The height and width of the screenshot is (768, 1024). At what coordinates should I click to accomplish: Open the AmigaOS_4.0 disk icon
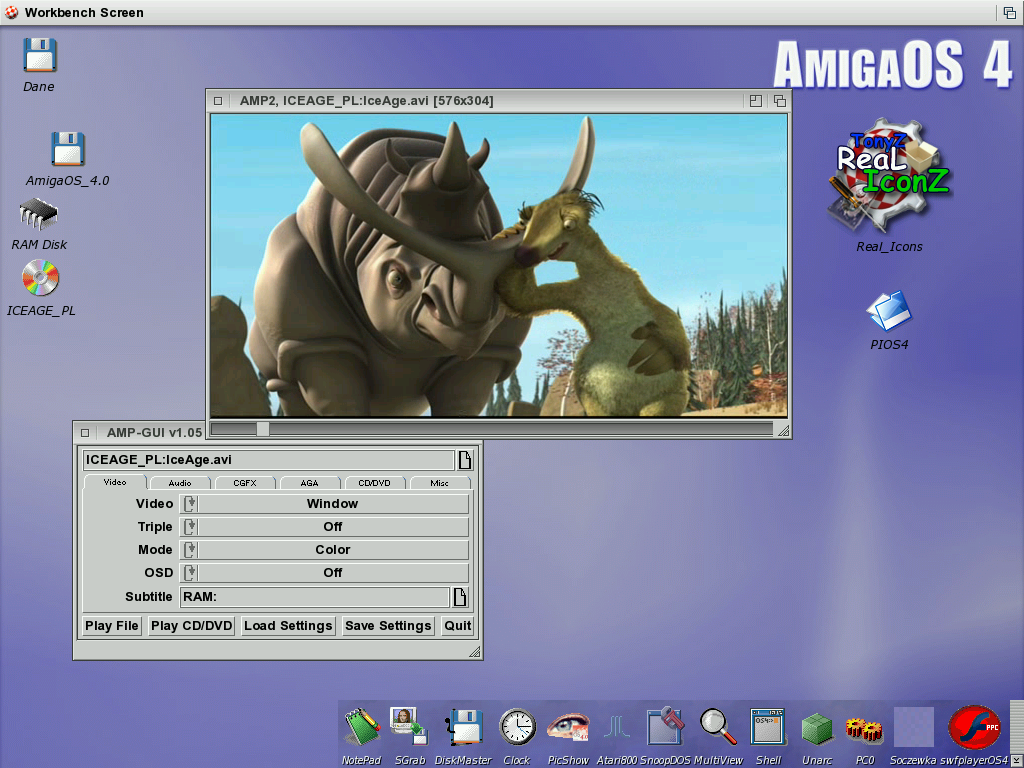coord(68,149)
